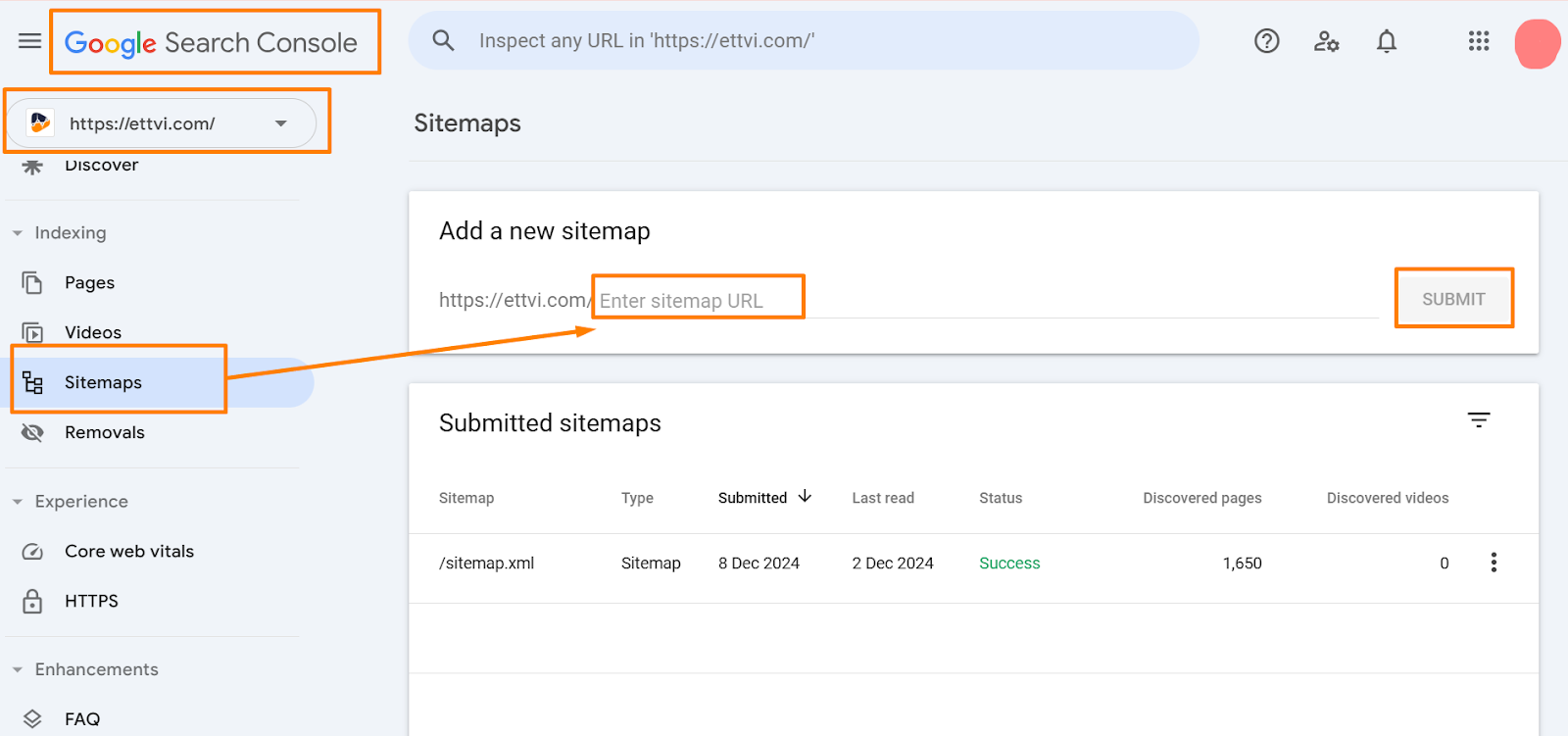1568x736 pixels.
Task: Open the Discover report
Action: 102,165
